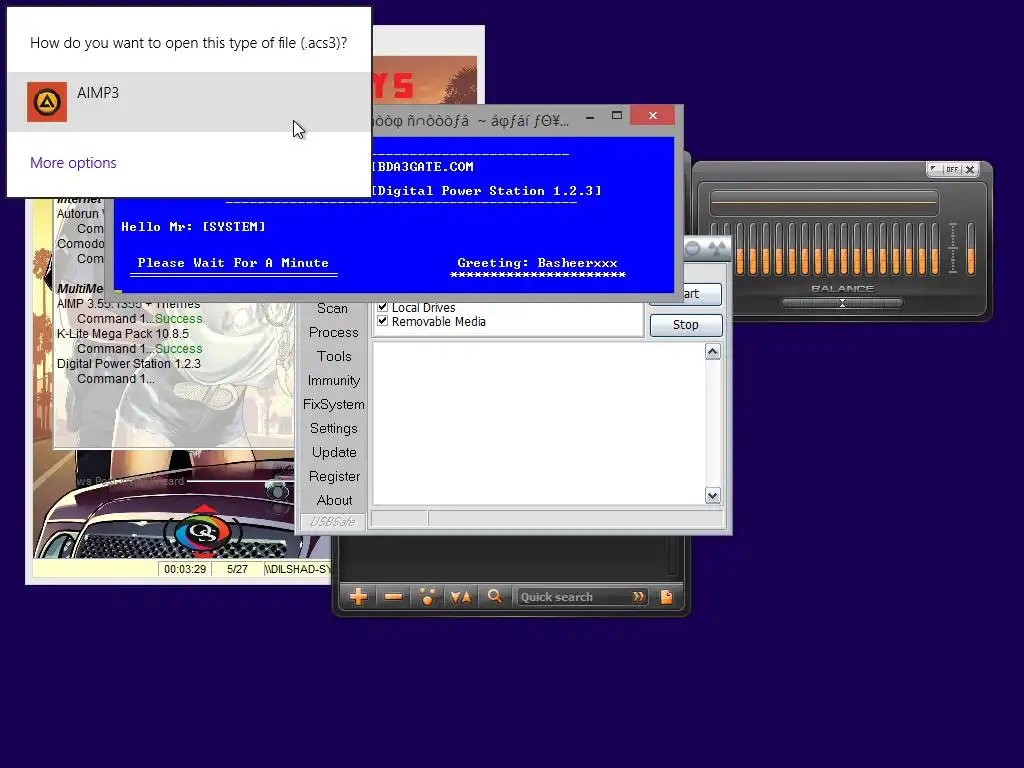Screen dimensions: 1024x768
Task: Open the More options link
Action: [73, 163]
